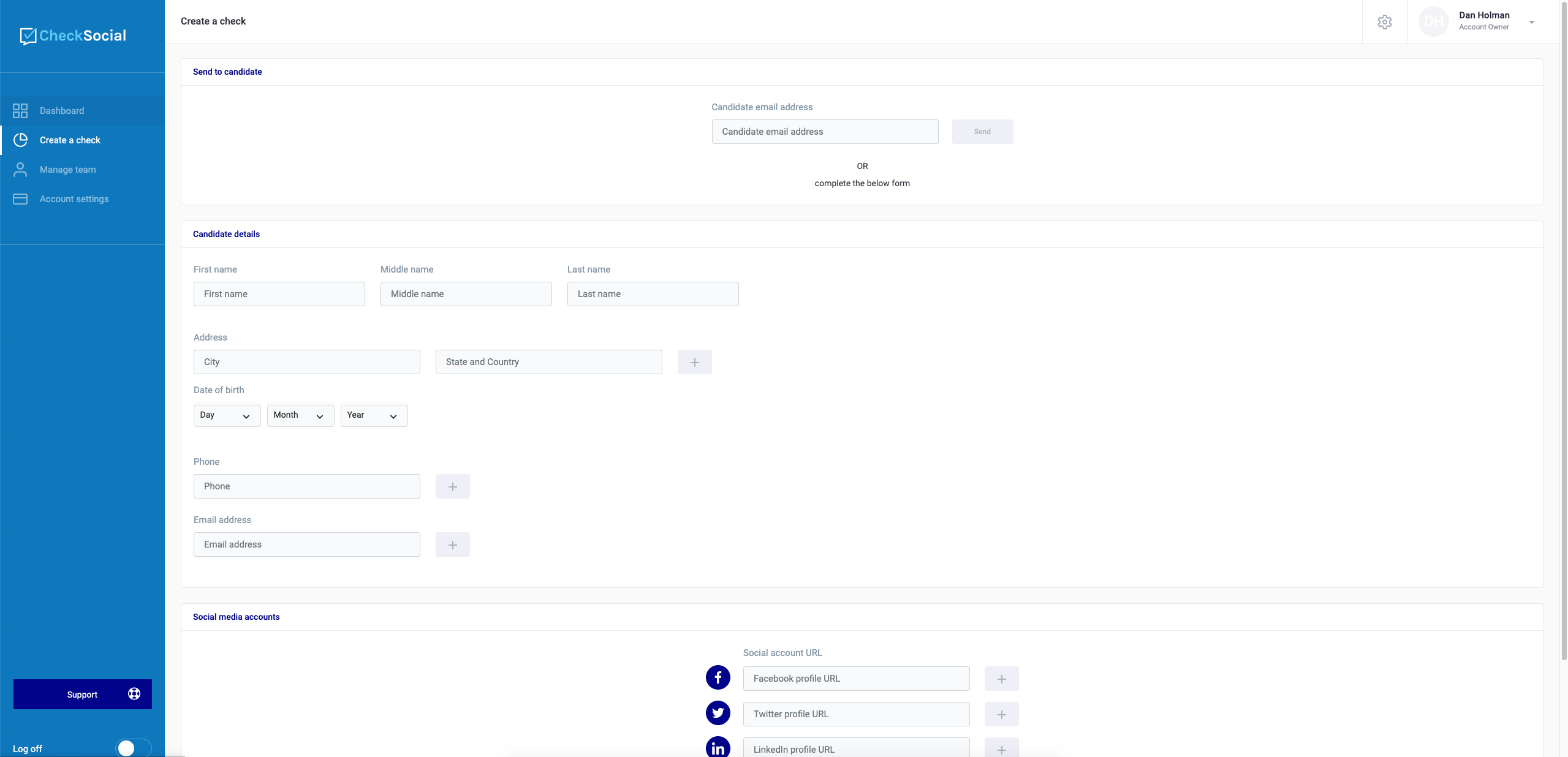The height and width of the screenshot is (757, 1568).
Task: Click the Twitter bird icon
Action: (x=718, y=713)
